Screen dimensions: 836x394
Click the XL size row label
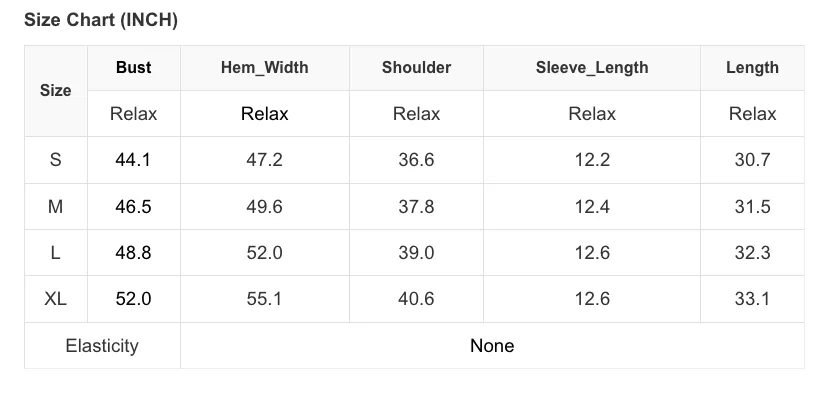[x=55, y=299]
